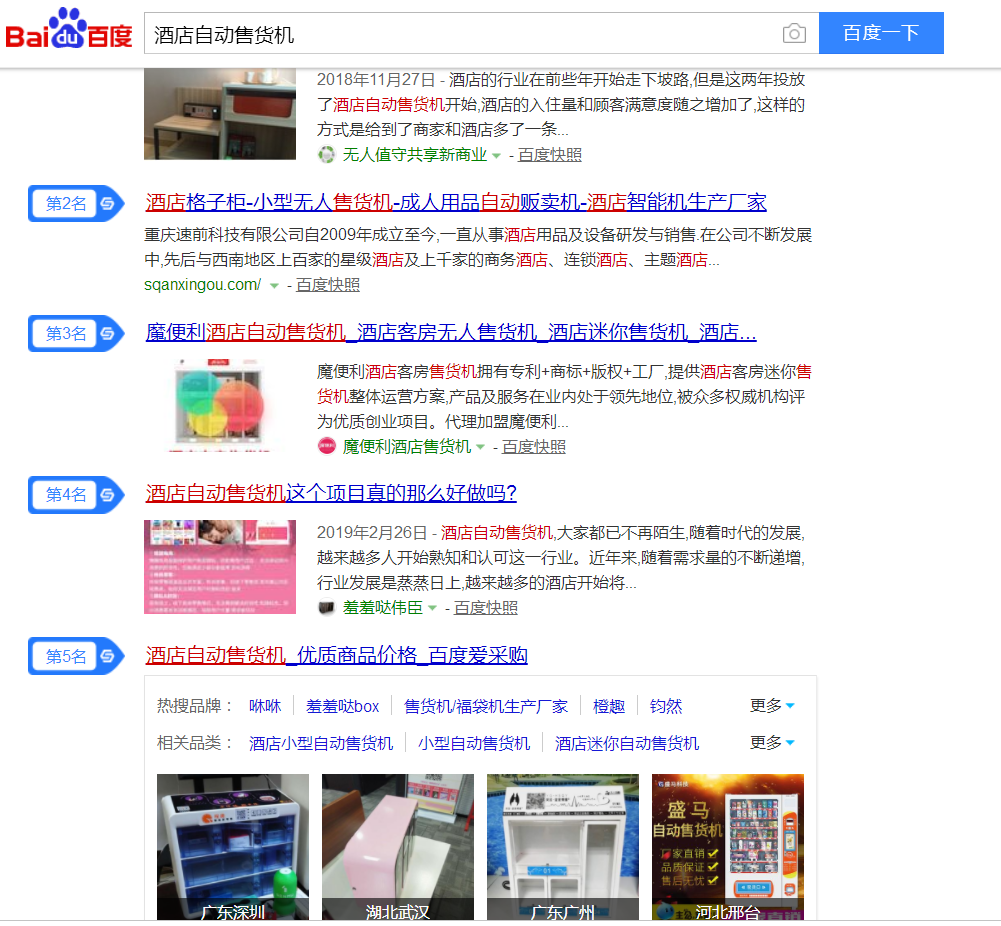Open 百度快照 for 无人值守共享新商业 result
Image resolution: width=1001 pixels, height=926 pixels.
(x=550, y=154)
